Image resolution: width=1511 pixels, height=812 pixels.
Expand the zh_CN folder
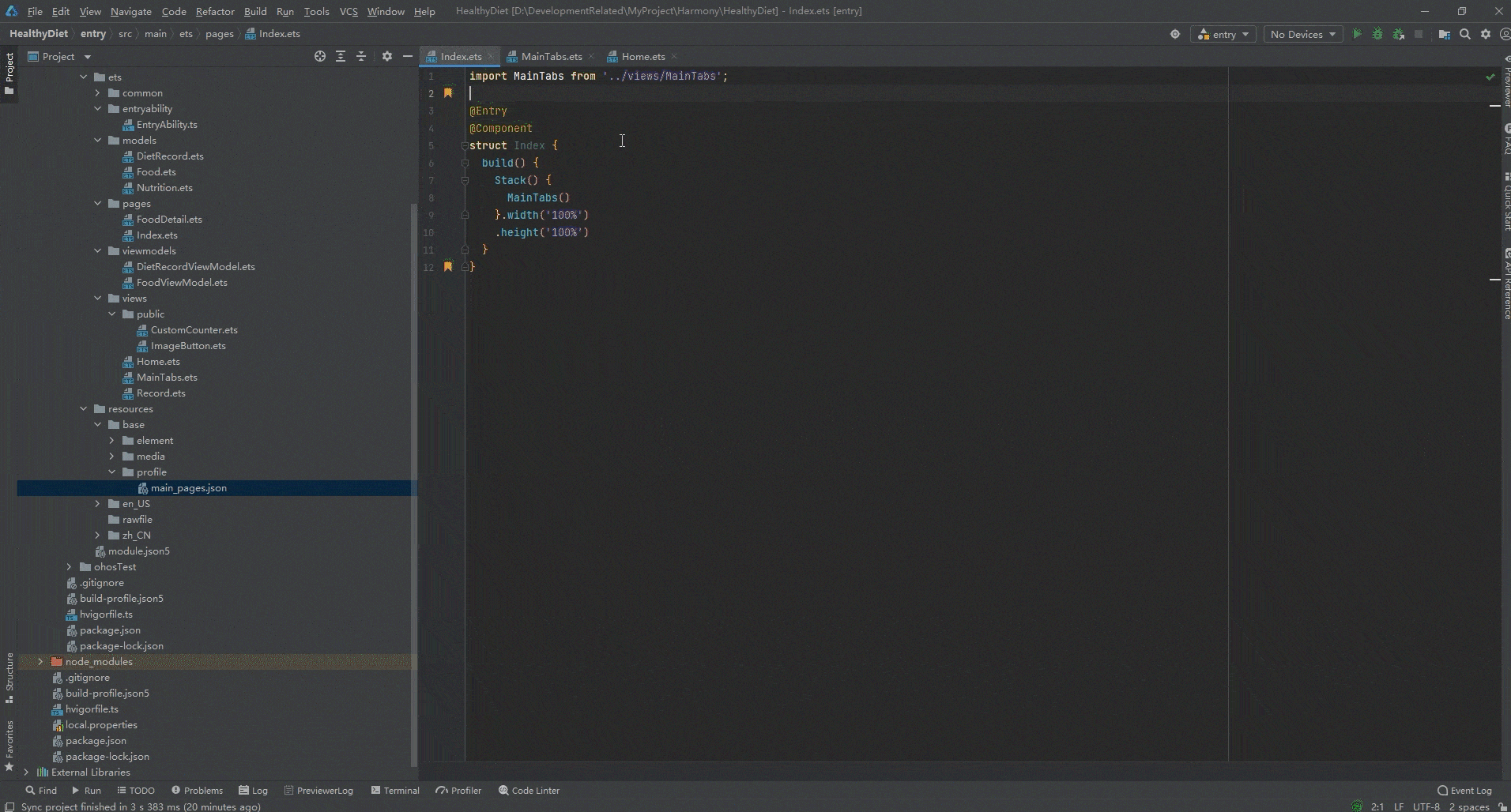(x=97, y=536)
